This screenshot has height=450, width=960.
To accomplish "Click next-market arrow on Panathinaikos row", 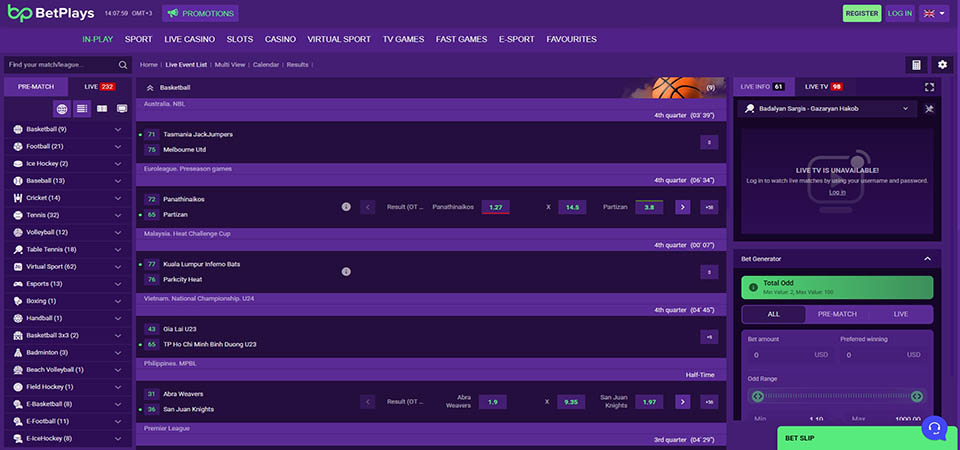I will (683, 207).
